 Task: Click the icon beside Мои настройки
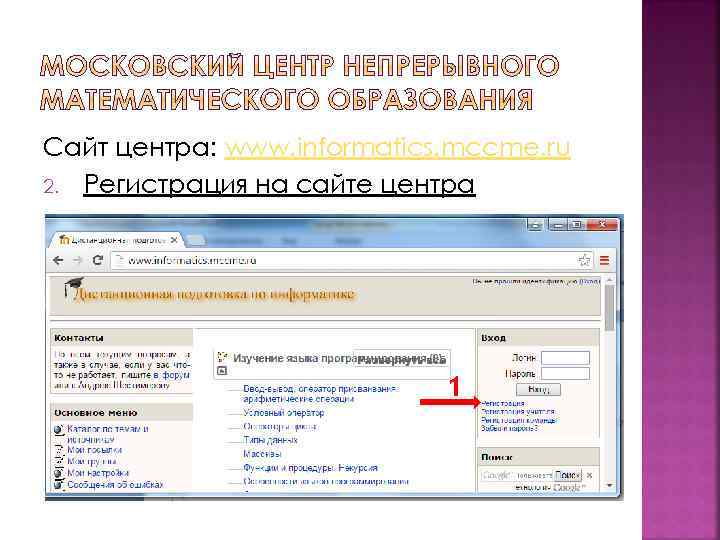tap(58, 473)
